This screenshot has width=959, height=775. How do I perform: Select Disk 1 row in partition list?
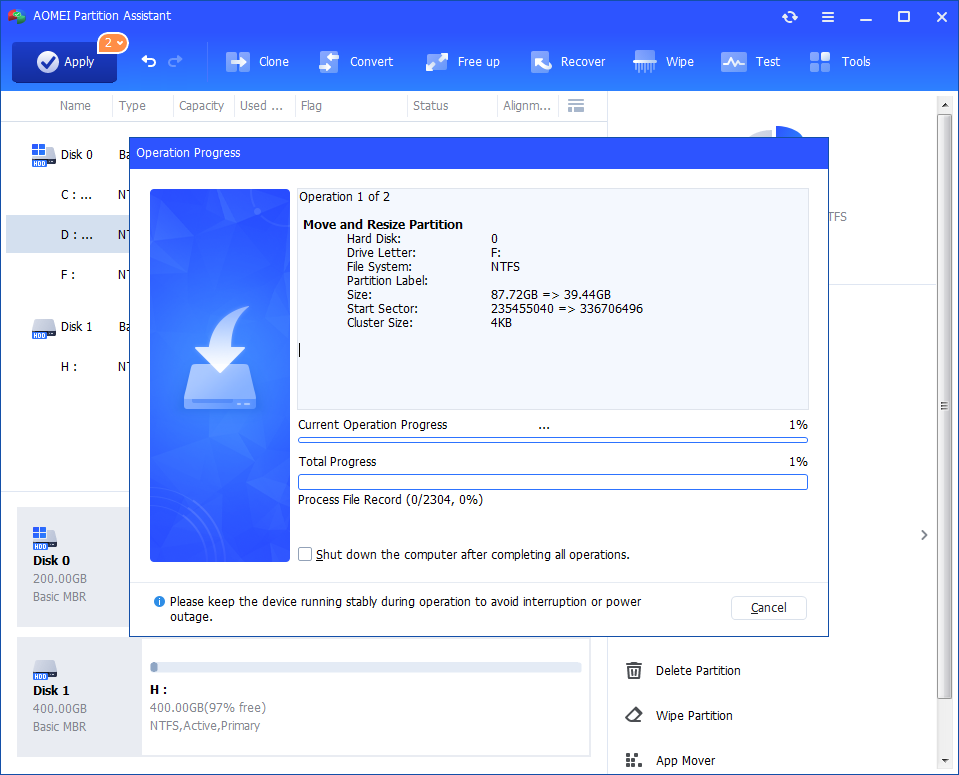pyautogui.click(x=67, y=327)
